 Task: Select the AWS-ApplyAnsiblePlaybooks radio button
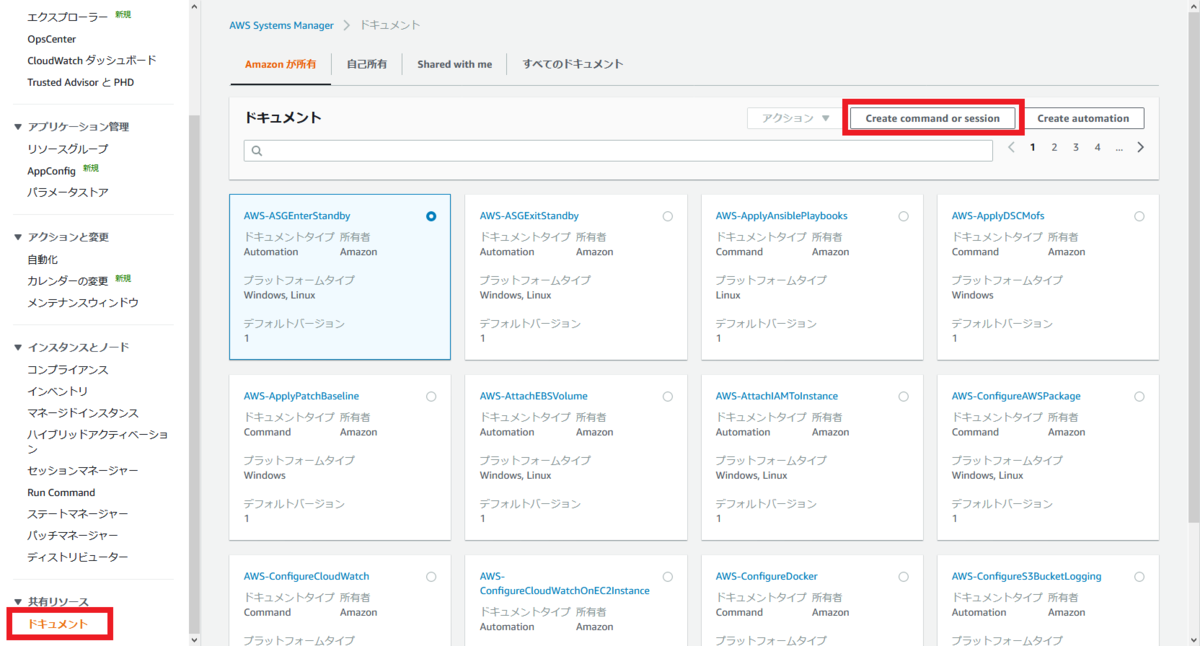pyautogui.click(x=903, y=216)
